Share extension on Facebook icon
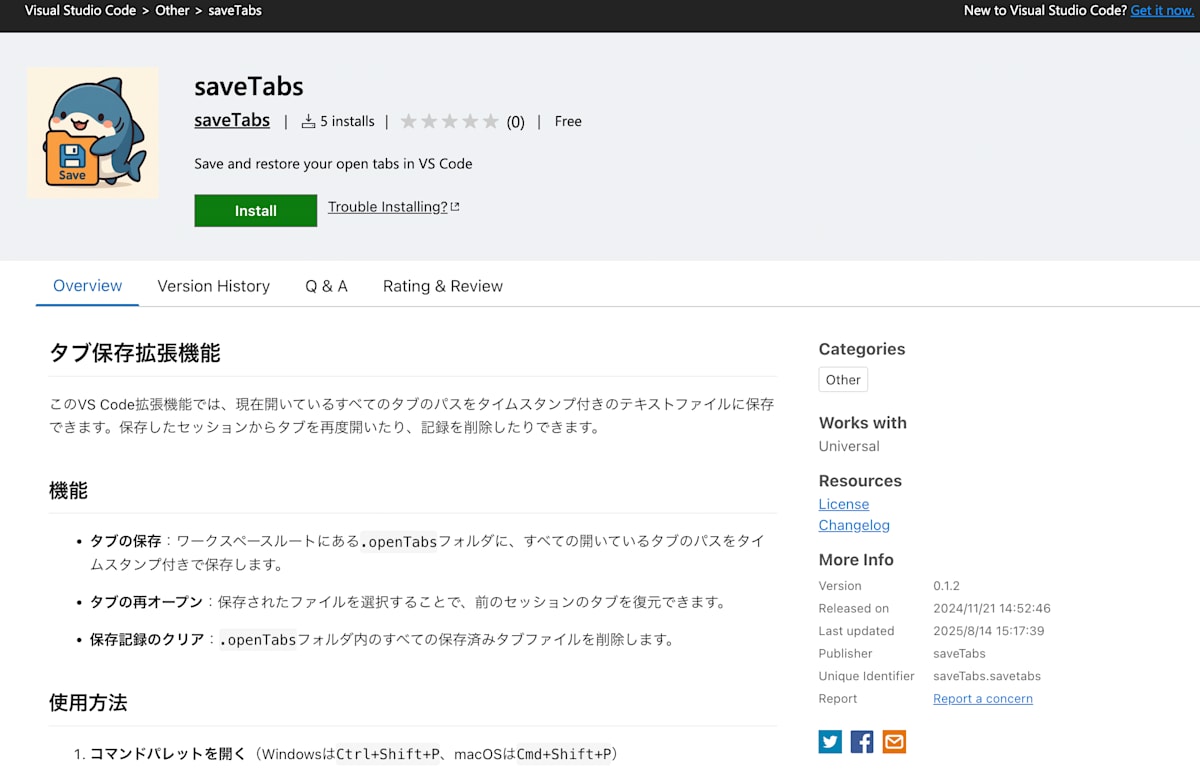 [x=862, y=741]
